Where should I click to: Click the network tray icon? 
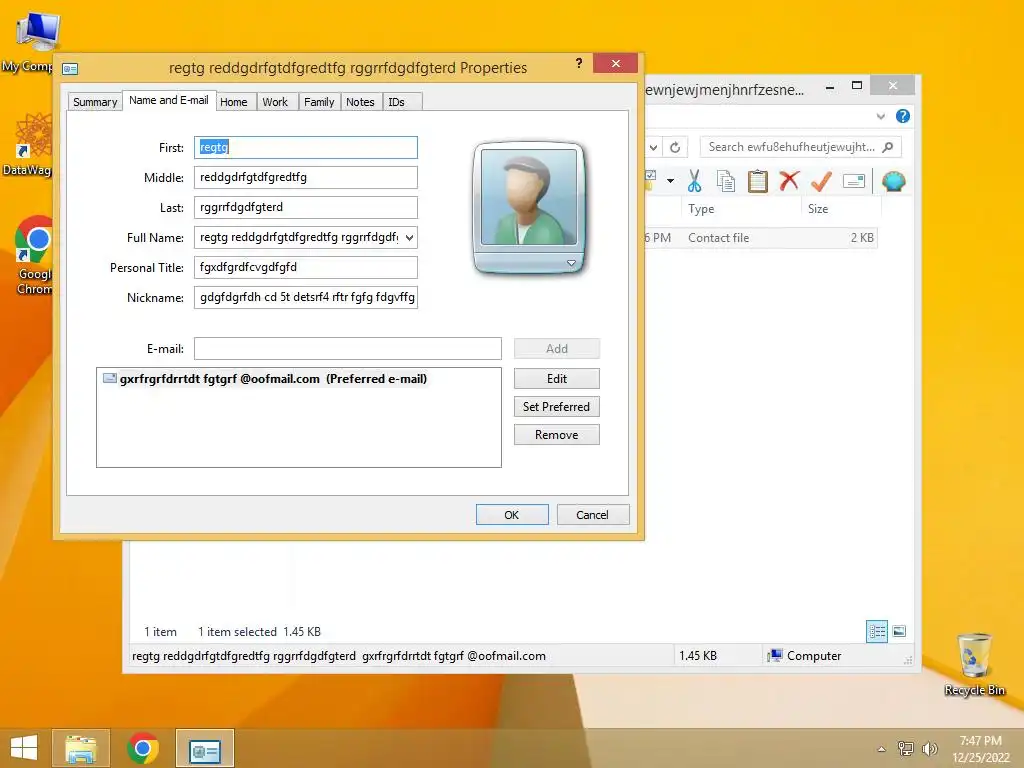906,749
